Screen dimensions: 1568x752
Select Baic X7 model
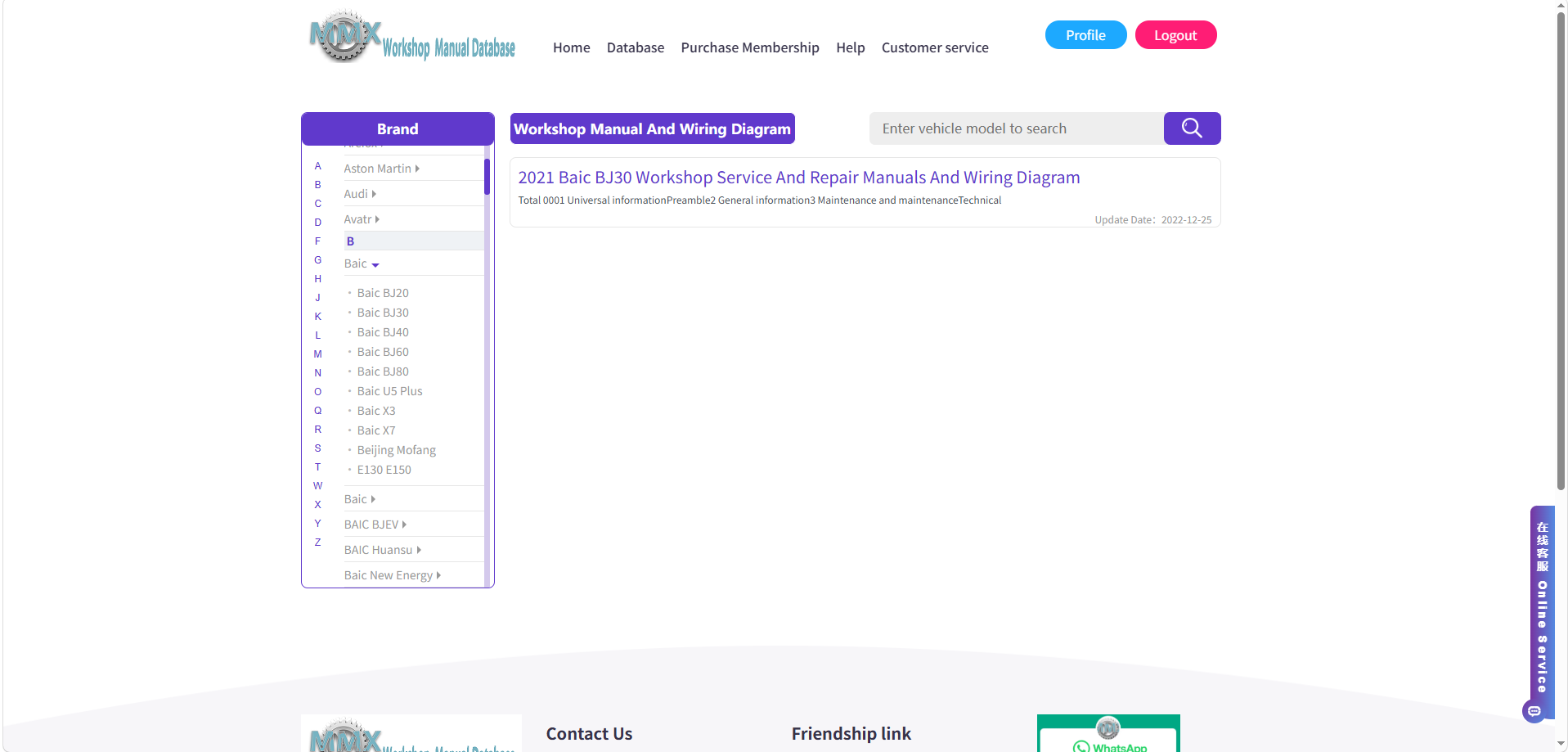point(376,430)
